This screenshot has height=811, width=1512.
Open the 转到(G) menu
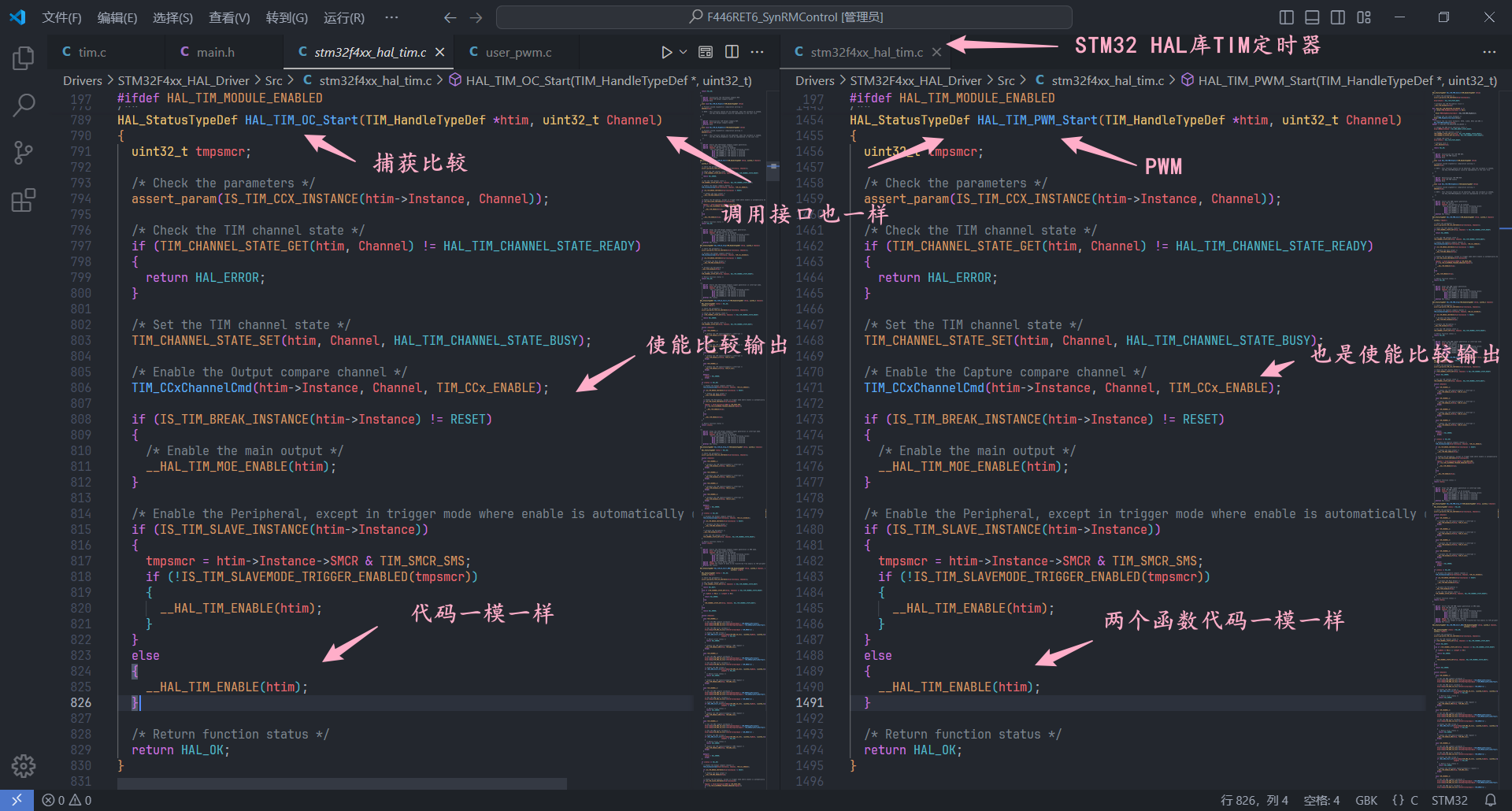pos(287,17)
